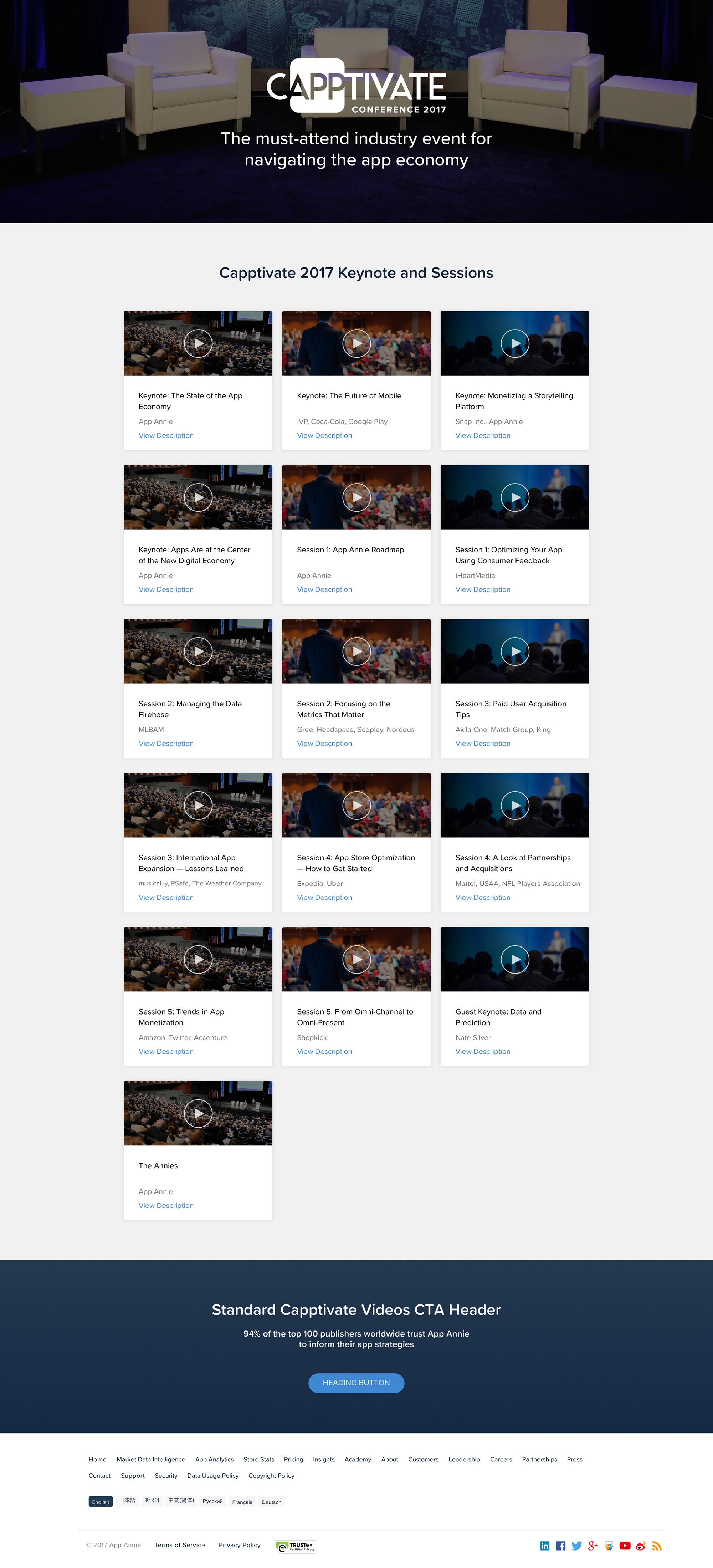This screenshot has height=1568, width=713.
Task: Open the Weibo icon in footer
Action: pos(641,1546)
